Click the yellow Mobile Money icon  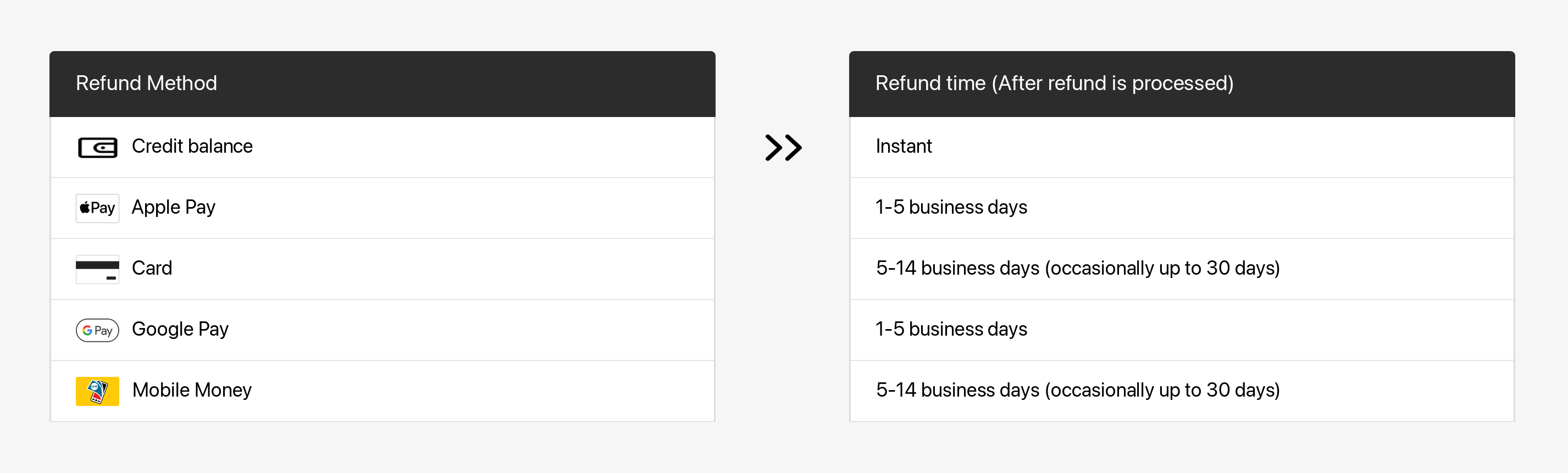click(97, 391)
